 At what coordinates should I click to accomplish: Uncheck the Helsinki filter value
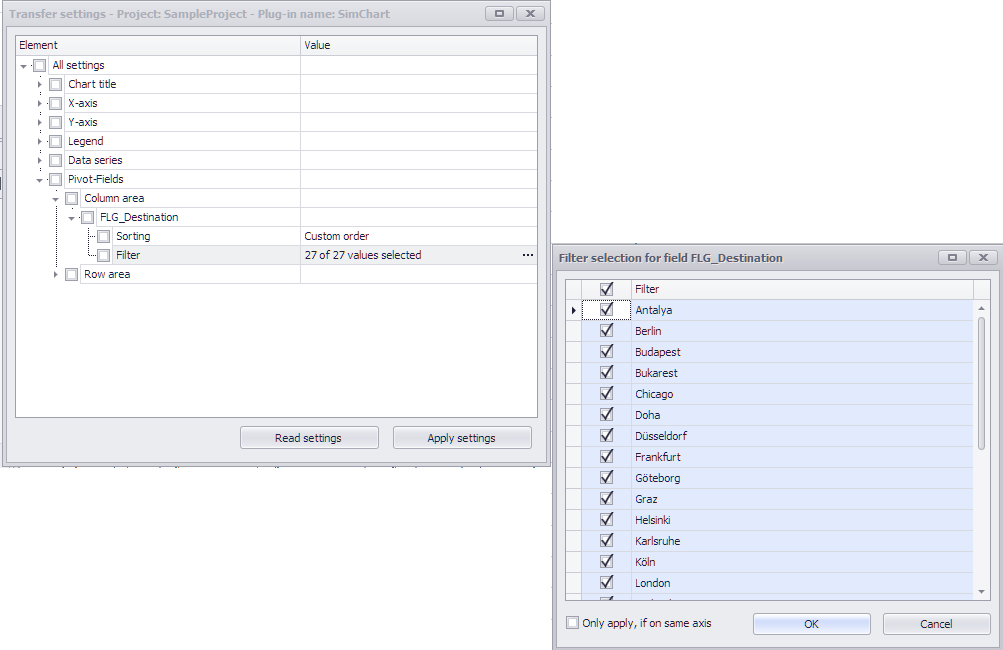coord(606,519)
